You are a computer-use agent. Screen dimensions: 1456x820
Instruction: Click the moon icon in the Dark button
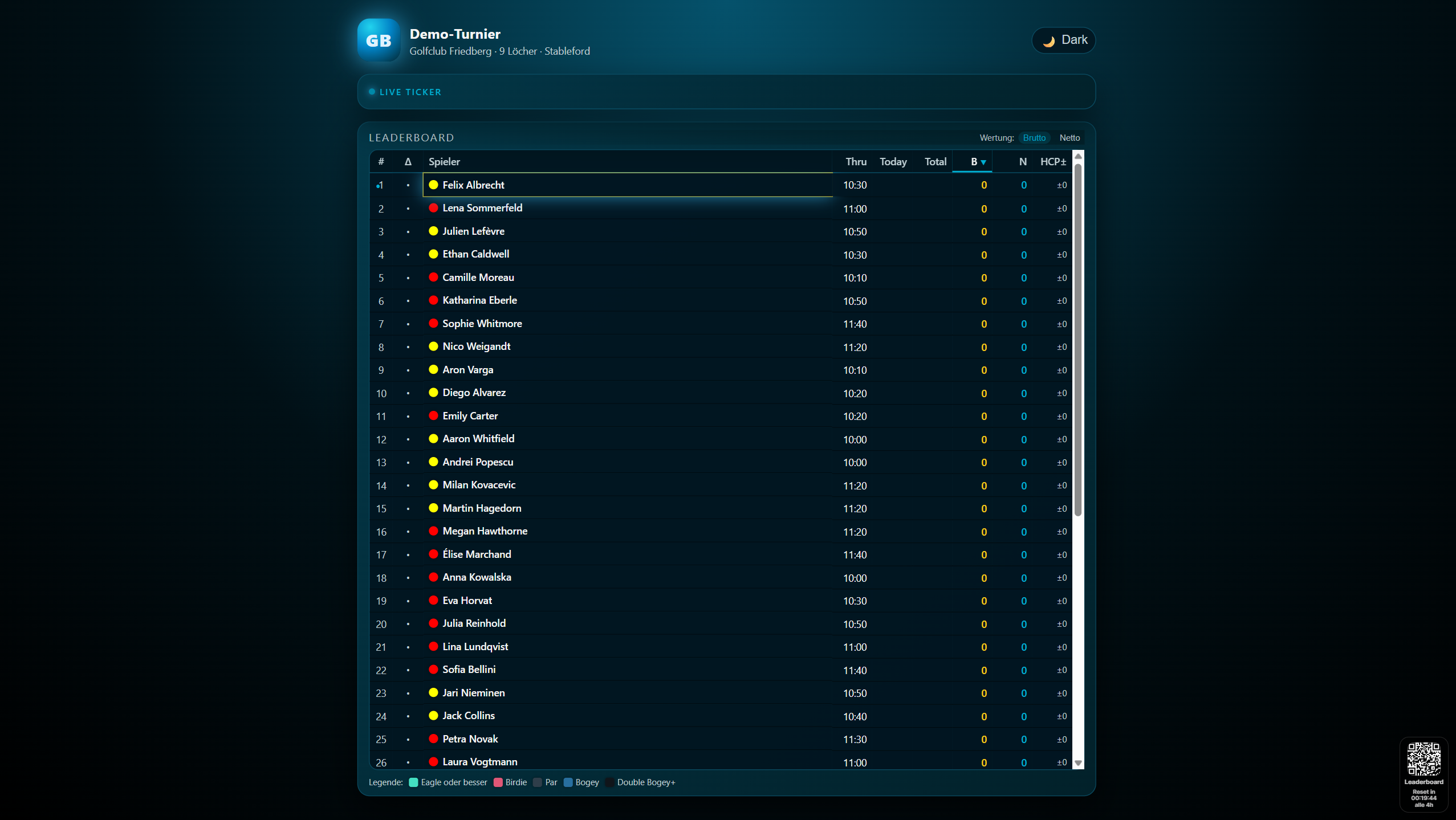pyautogui.click(x=1050, y=40)
